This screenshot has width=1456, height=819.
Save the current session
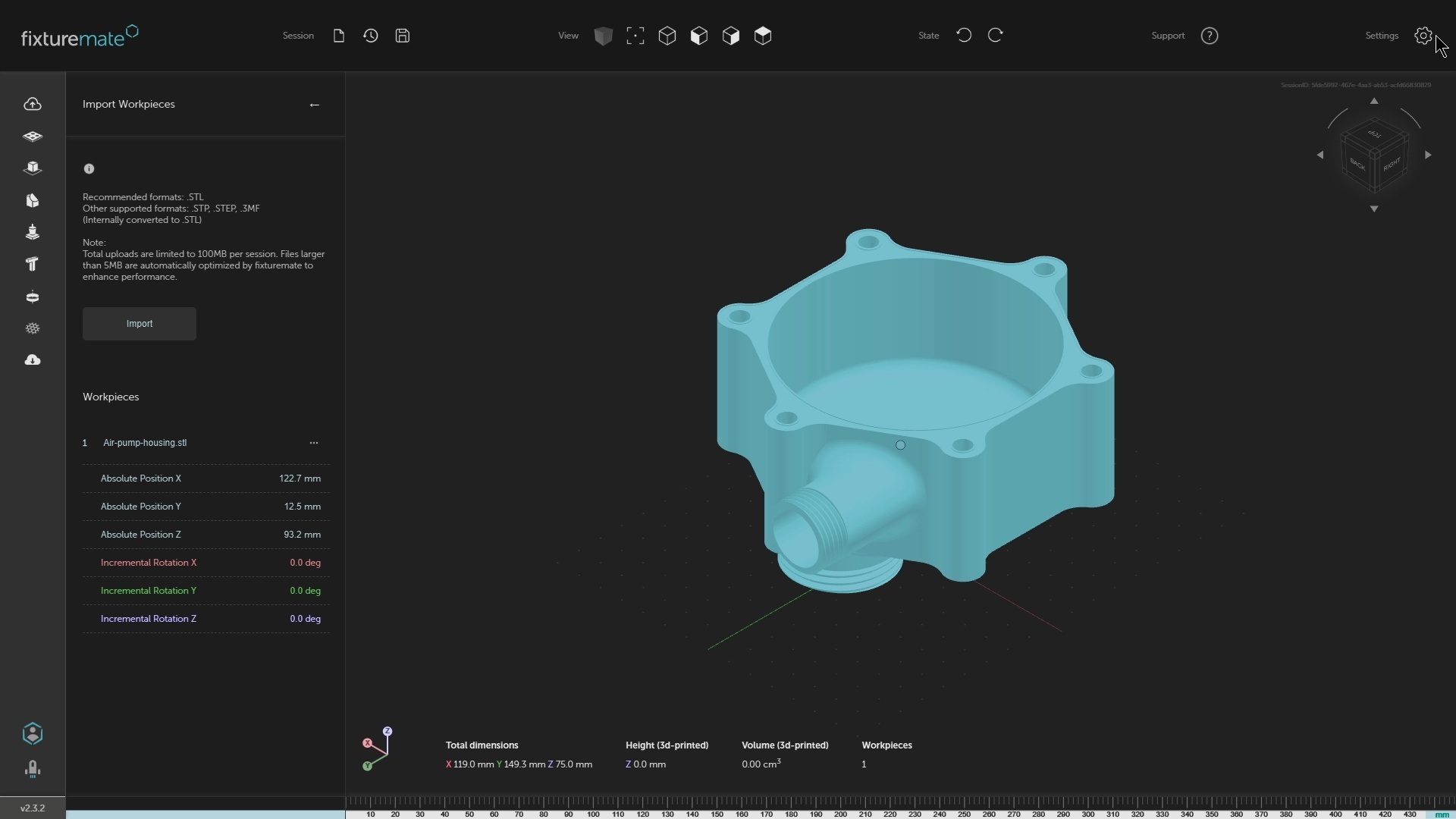click(x=403, y=36)
